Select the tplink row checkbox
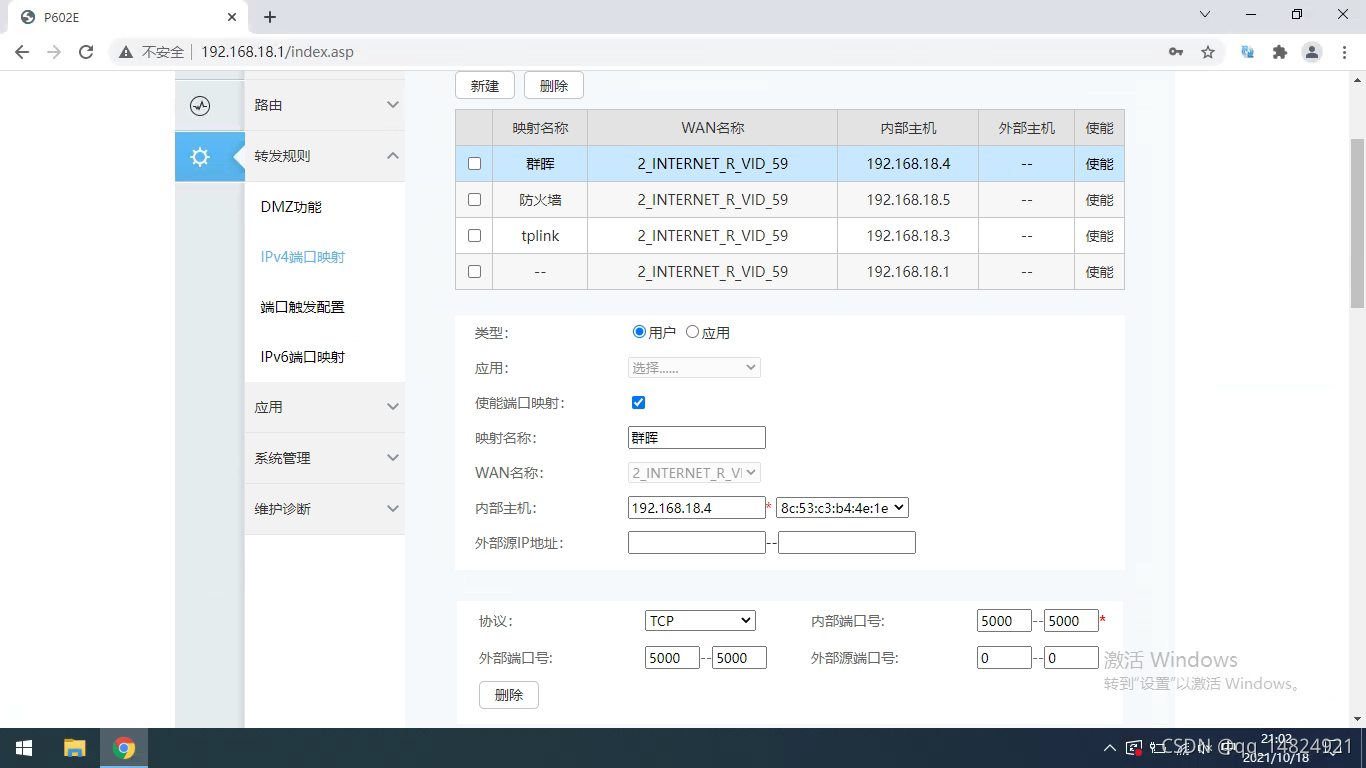This screenshot has width=1366, height=768. coord(474,236)
